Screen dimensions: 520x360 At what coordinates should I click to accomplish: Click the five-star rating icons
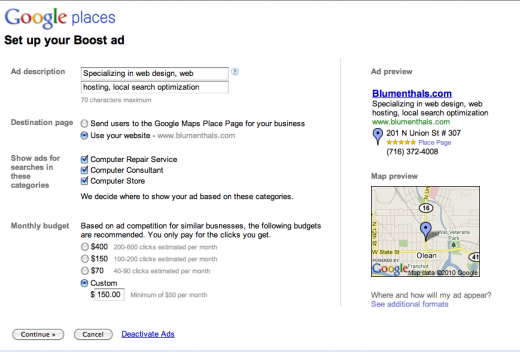(x=401, y=142)
